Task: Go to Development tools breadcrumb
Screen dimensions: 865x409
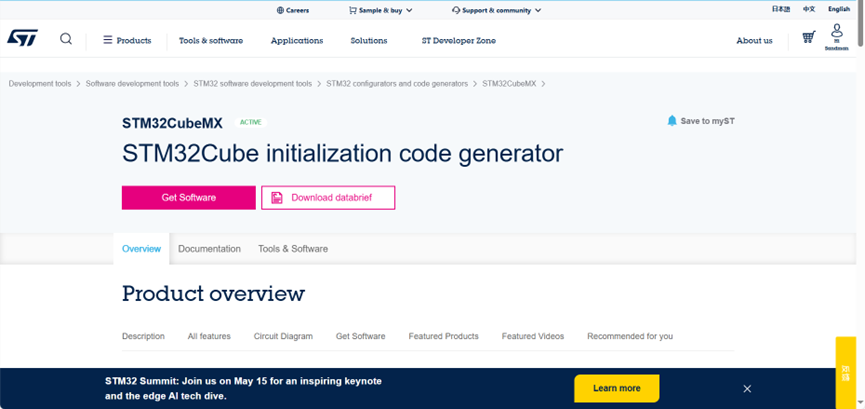Action: click(x=40, y=84)
